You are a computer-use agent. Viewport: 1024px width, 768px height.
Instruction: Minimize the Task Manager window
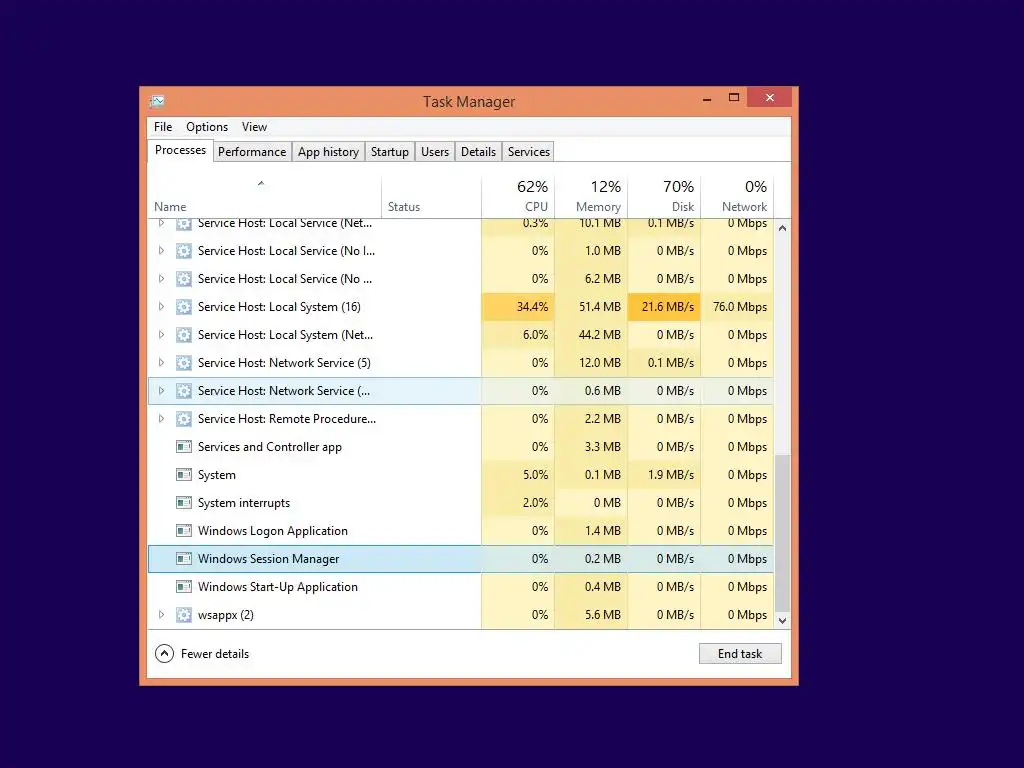pyautogui.click(x=707, y=99)
